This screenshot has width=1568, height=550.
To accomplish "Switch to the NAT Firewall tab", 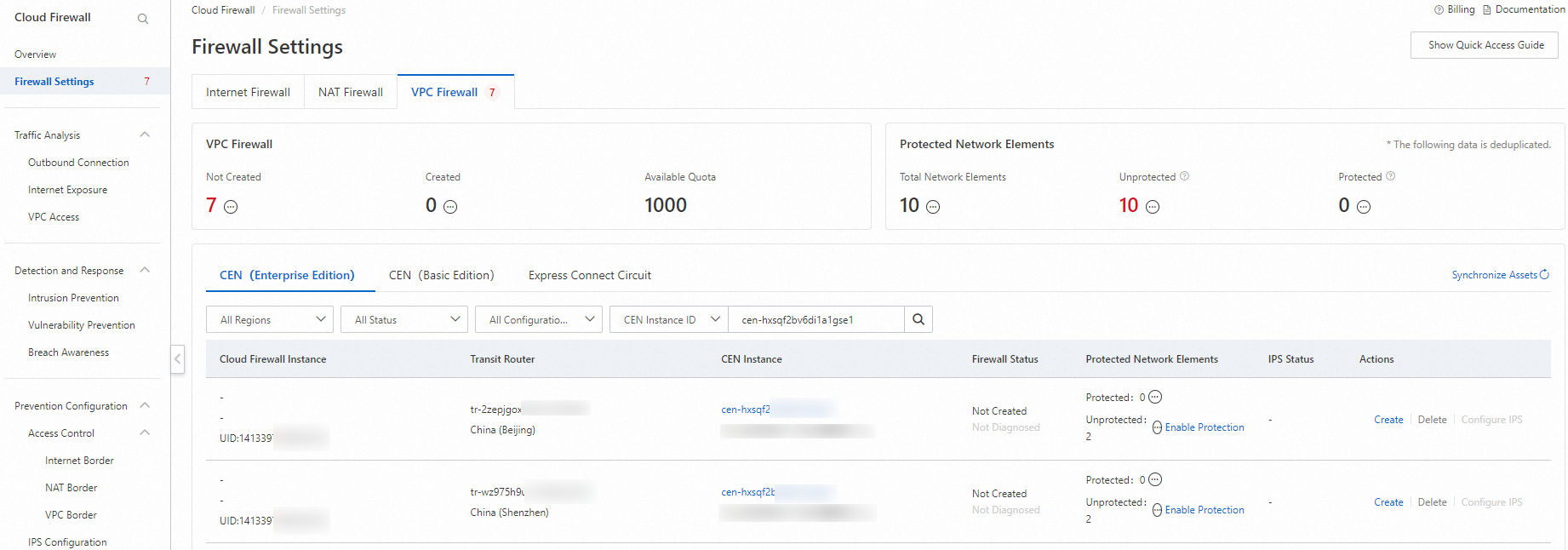I will (x=351, y=92).
